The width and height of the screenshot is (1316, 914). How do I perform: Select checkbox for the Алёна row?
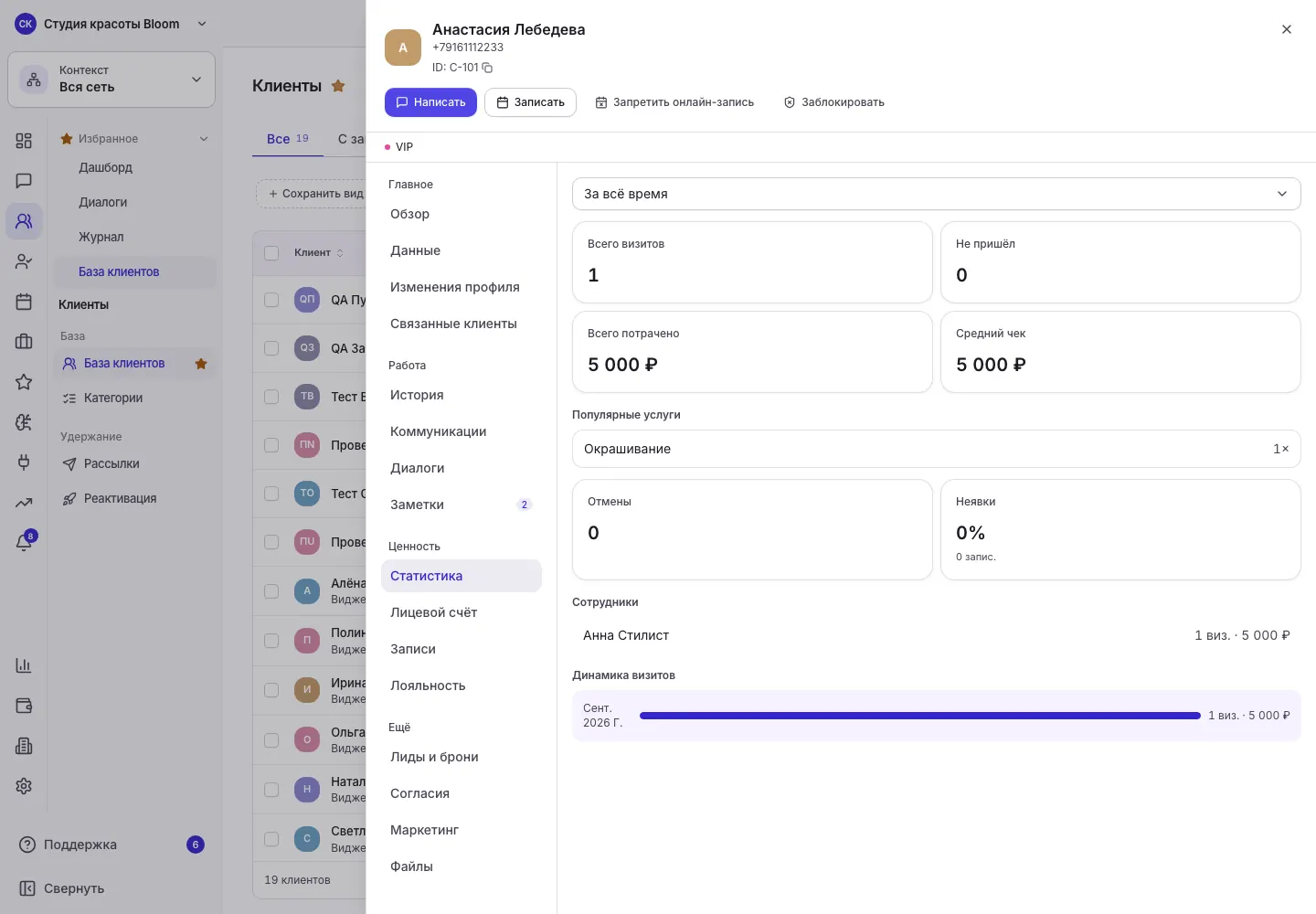pyautogui.click(x=271, y=591)
